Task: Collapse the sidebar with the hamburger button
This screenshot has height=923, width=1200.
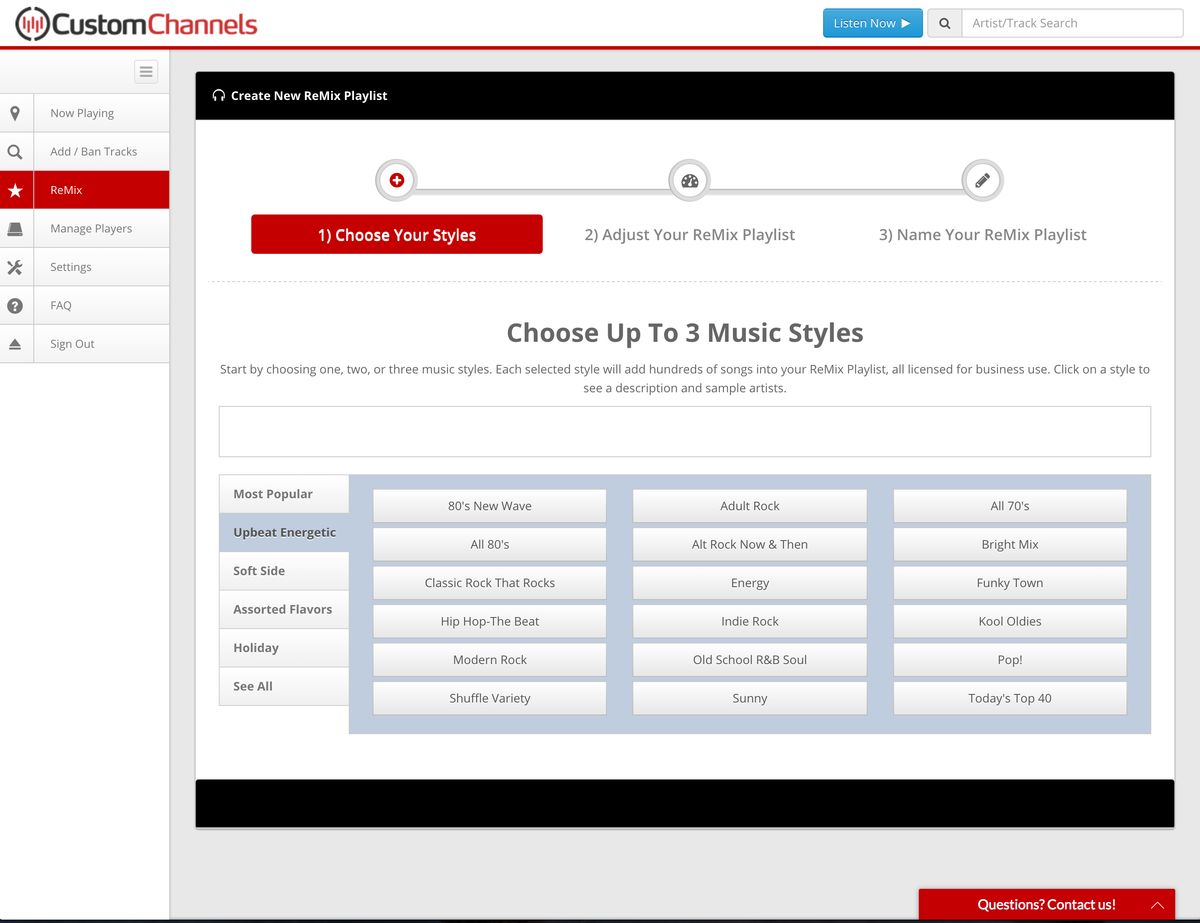Action: click(146, 71)
